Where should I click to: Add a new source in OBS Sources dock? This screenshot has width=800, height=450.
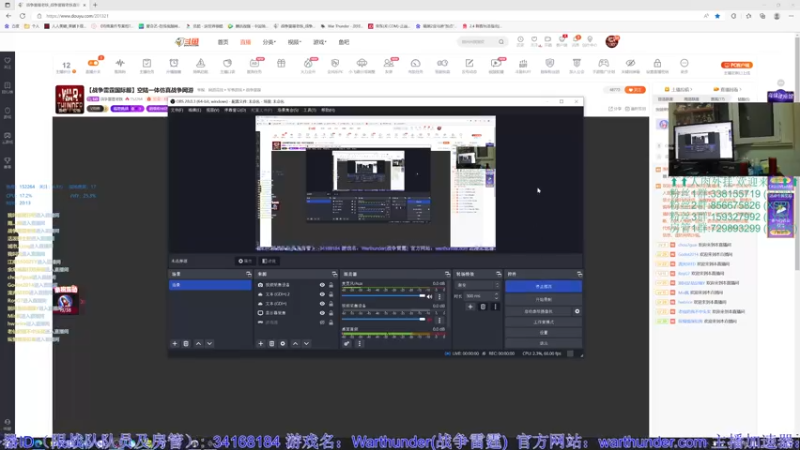pos(261,344)
